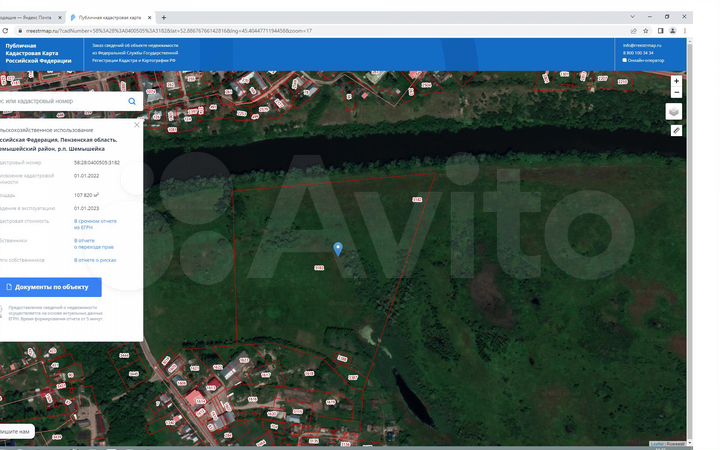This screenshot has height=450, width=720.
Task: Open the browser share page icon
Action: 634,31
